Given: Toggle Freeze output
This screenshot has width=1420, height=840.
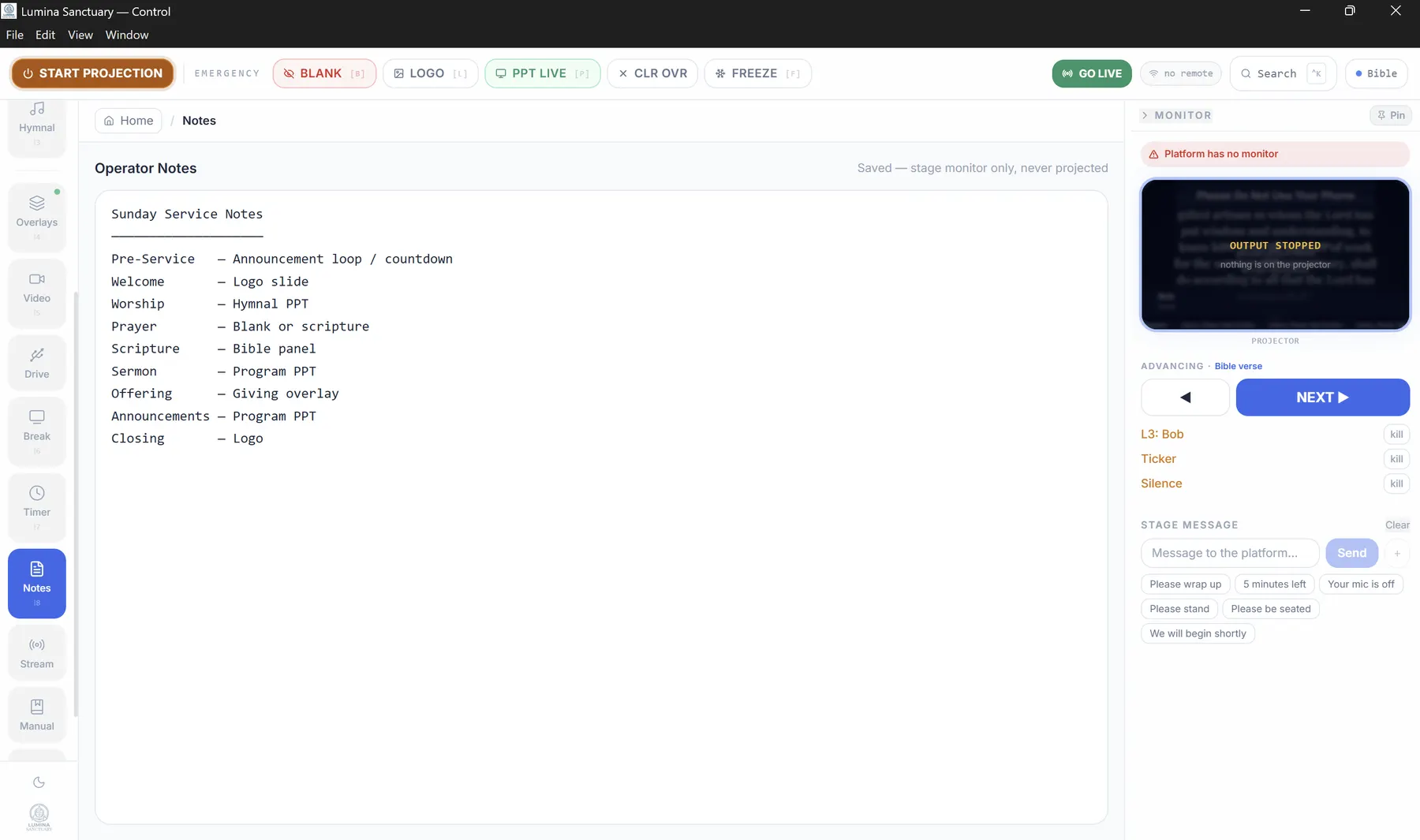Looking at the screenshot, I should pyautogui.click(x=757, y=73).
